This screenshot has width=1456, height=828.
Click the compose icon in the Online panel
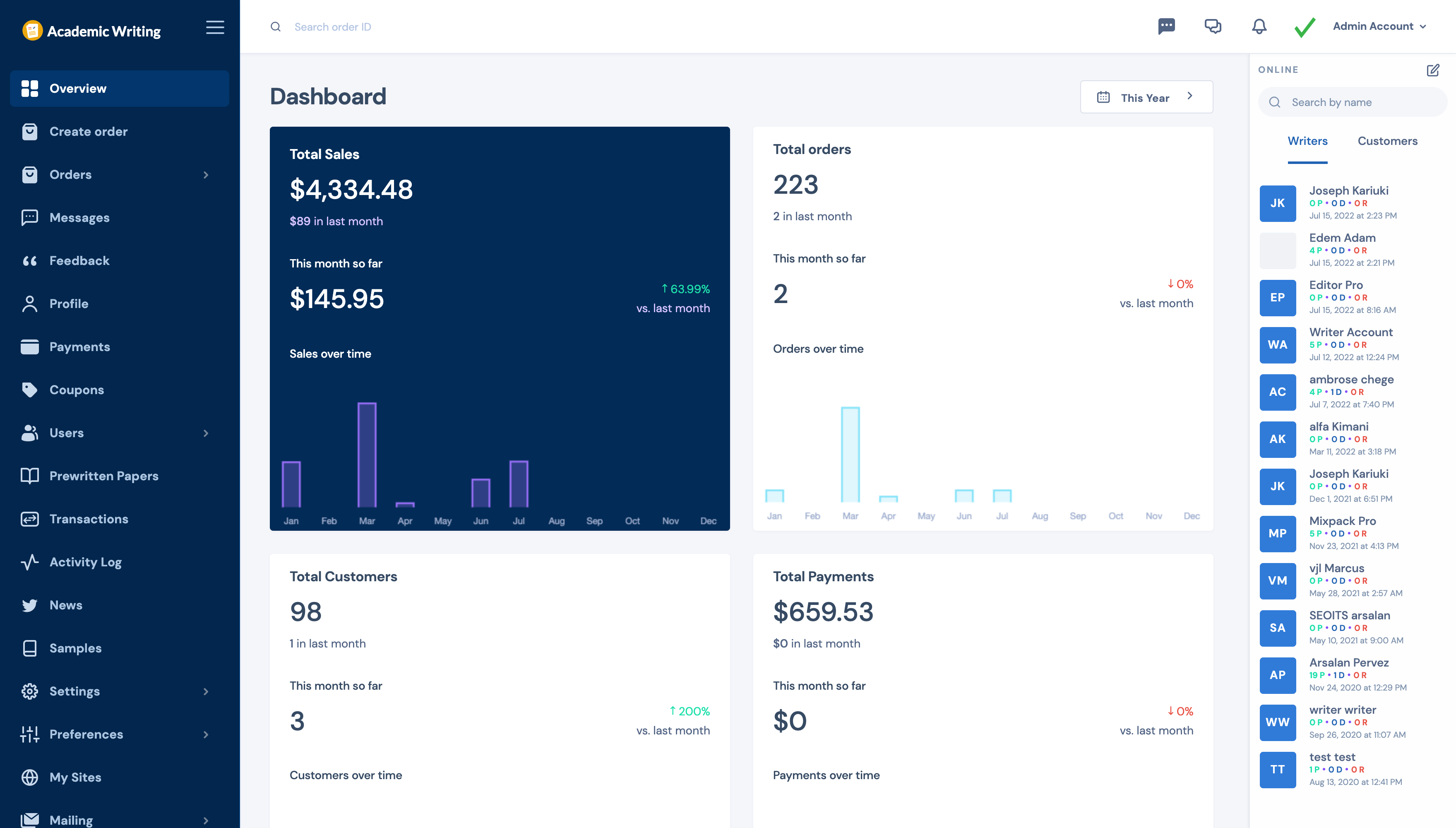click(x=1433, y=70)
